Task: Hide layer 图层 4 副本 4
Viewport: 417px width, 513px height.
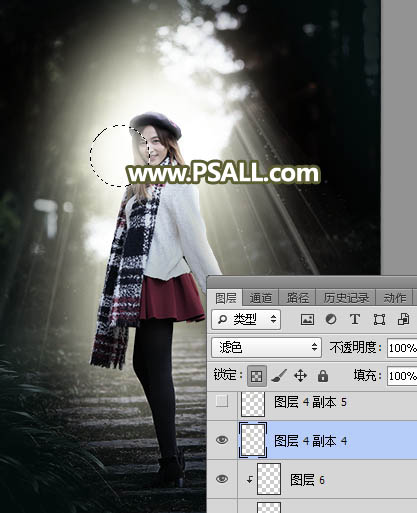Action: [222, 440]
